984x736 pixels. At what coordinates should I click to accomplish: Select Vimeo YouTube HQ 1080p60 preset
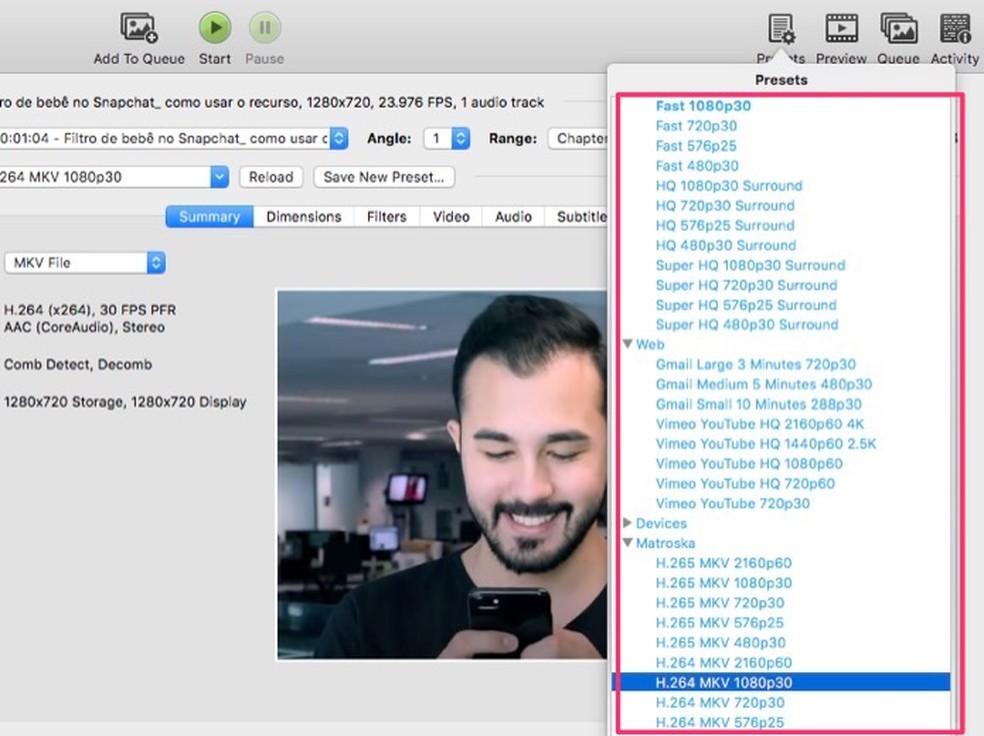click(x=749, y=464)
